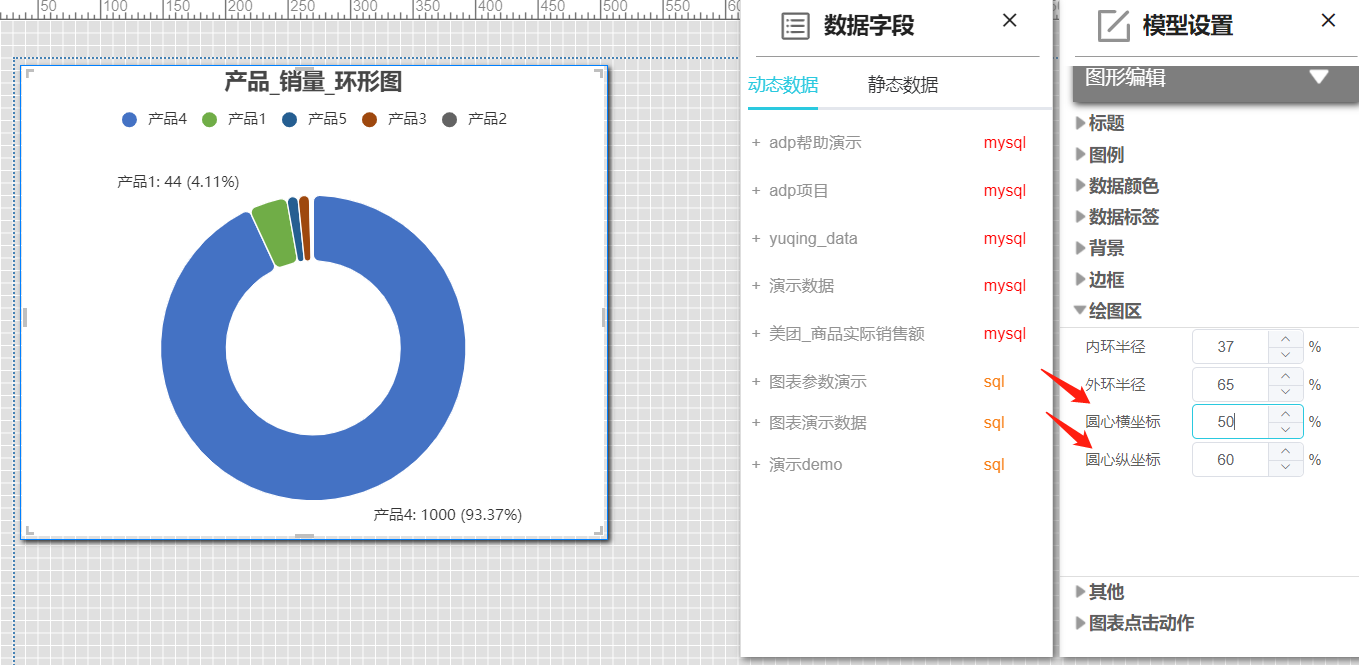Hide 产品5 series via legend
1359x665 pixels.
[x=316, y=119]
